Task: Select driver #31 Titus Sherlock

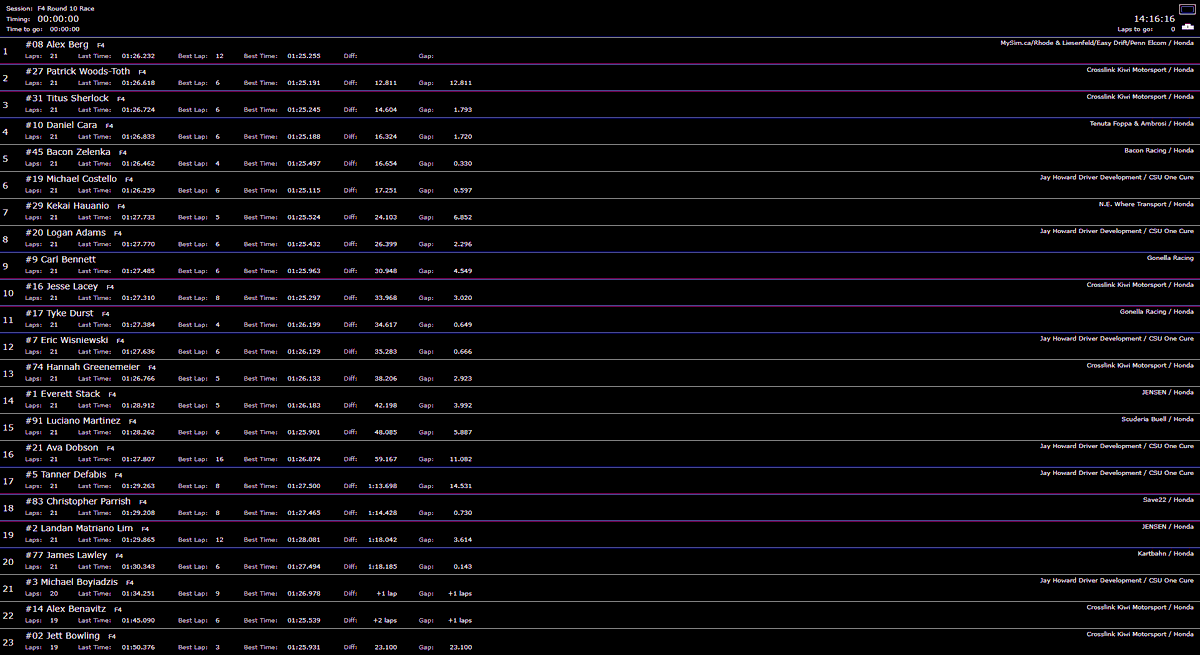Action: pos(67,99)
